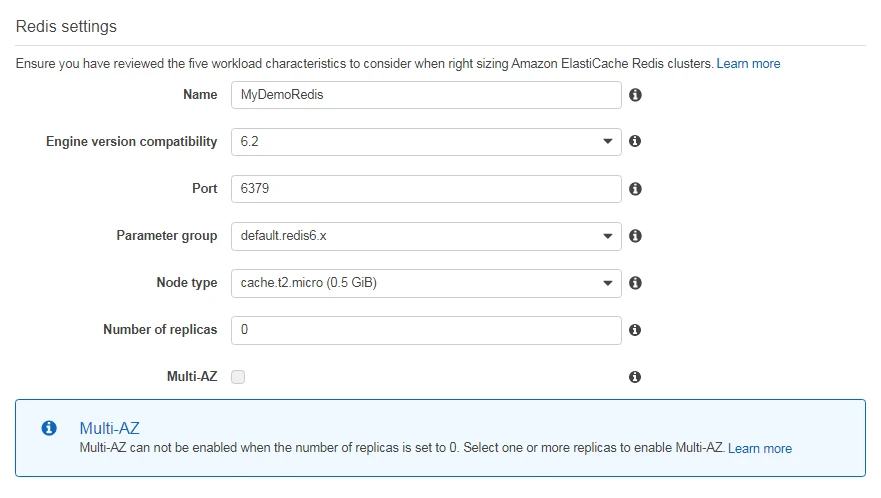The height and width of the screenshot is (498, 881).
Task: Click the Node type info icon
Action: pyautogui.click(x=635, y=283)
